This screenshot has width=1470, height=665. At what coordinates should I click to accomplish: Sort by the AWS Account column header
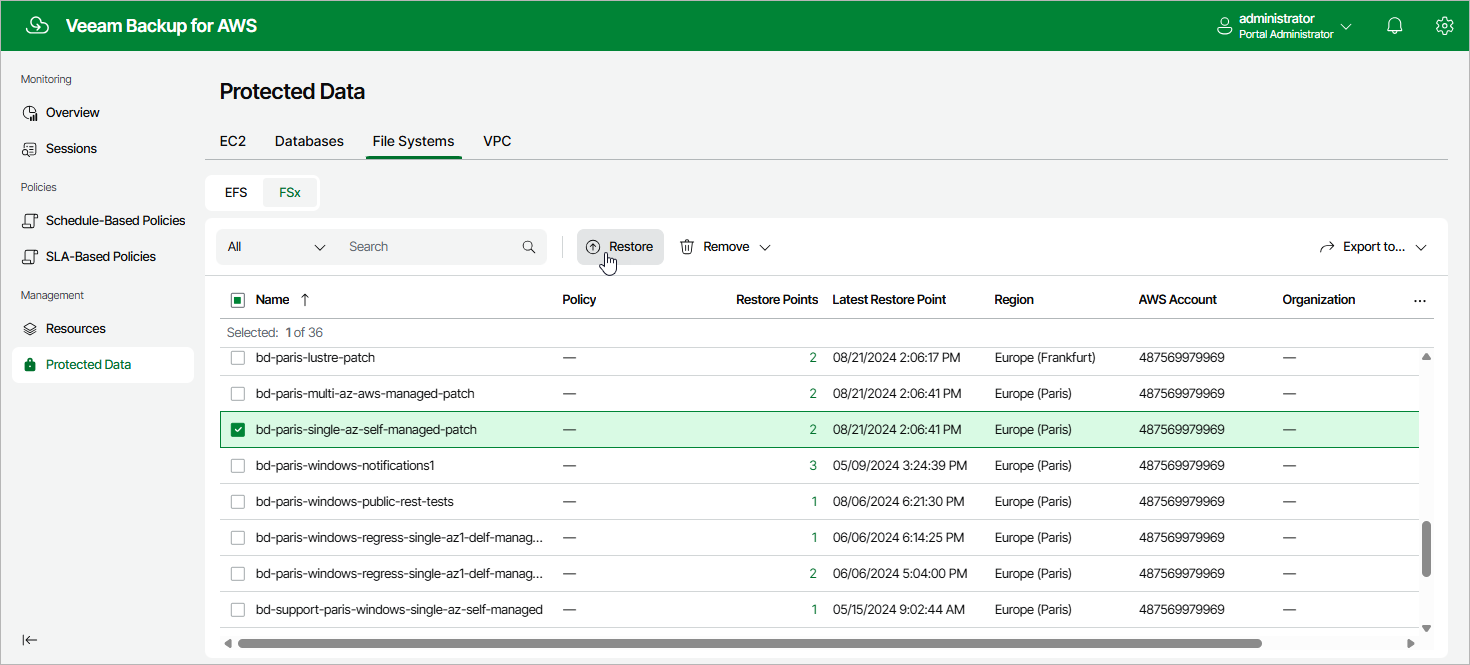pos(1178,300)
